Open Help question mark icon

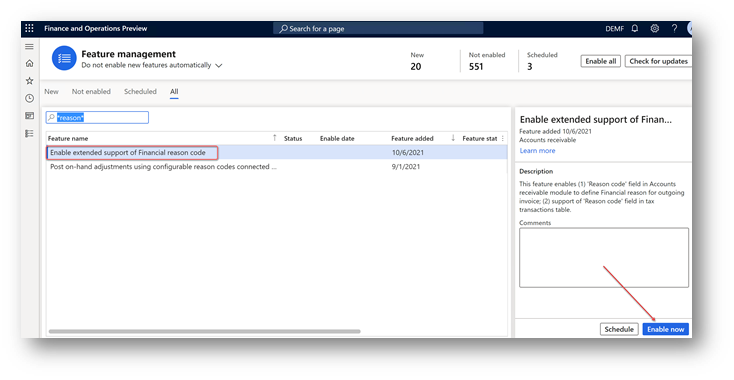(674, 29)
